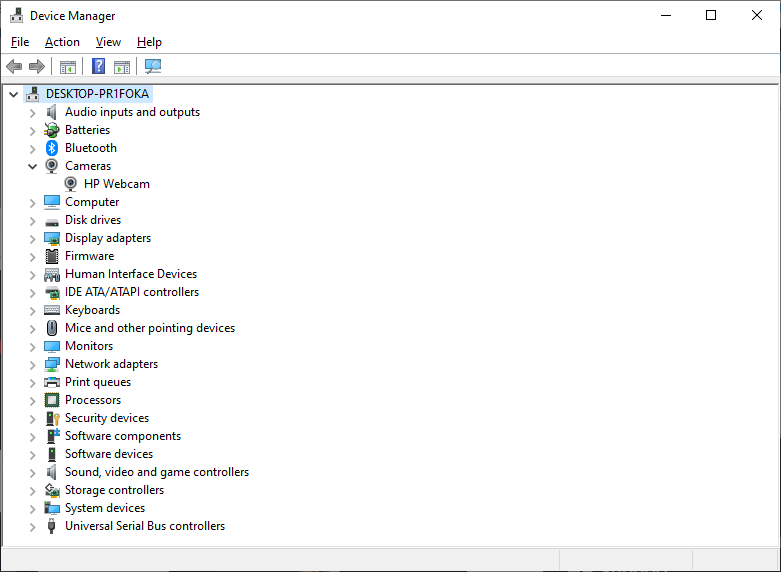Select Mice and other pointing devices label

[150, 328]
